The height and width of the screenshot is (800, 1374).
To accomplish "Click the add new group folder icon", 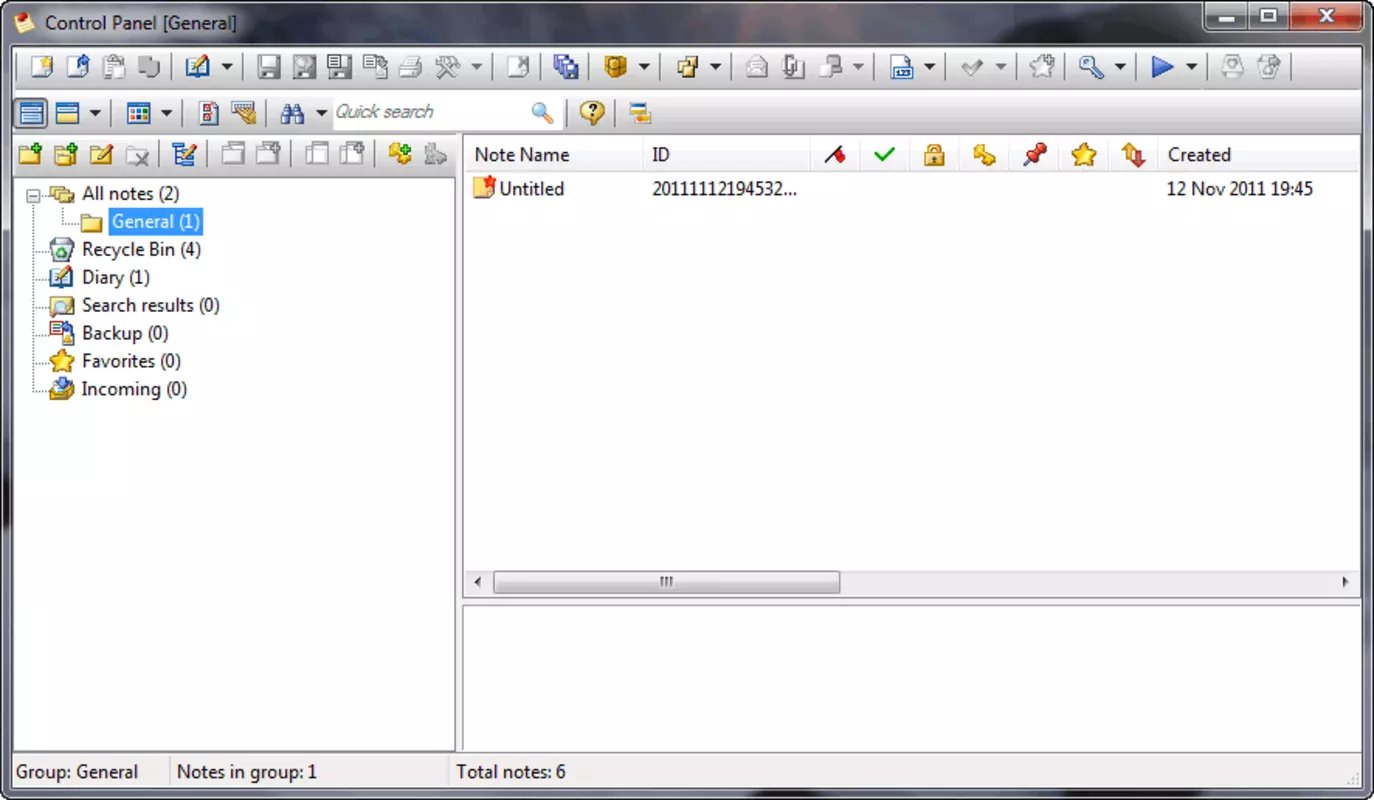I will (x=30, y=154).
